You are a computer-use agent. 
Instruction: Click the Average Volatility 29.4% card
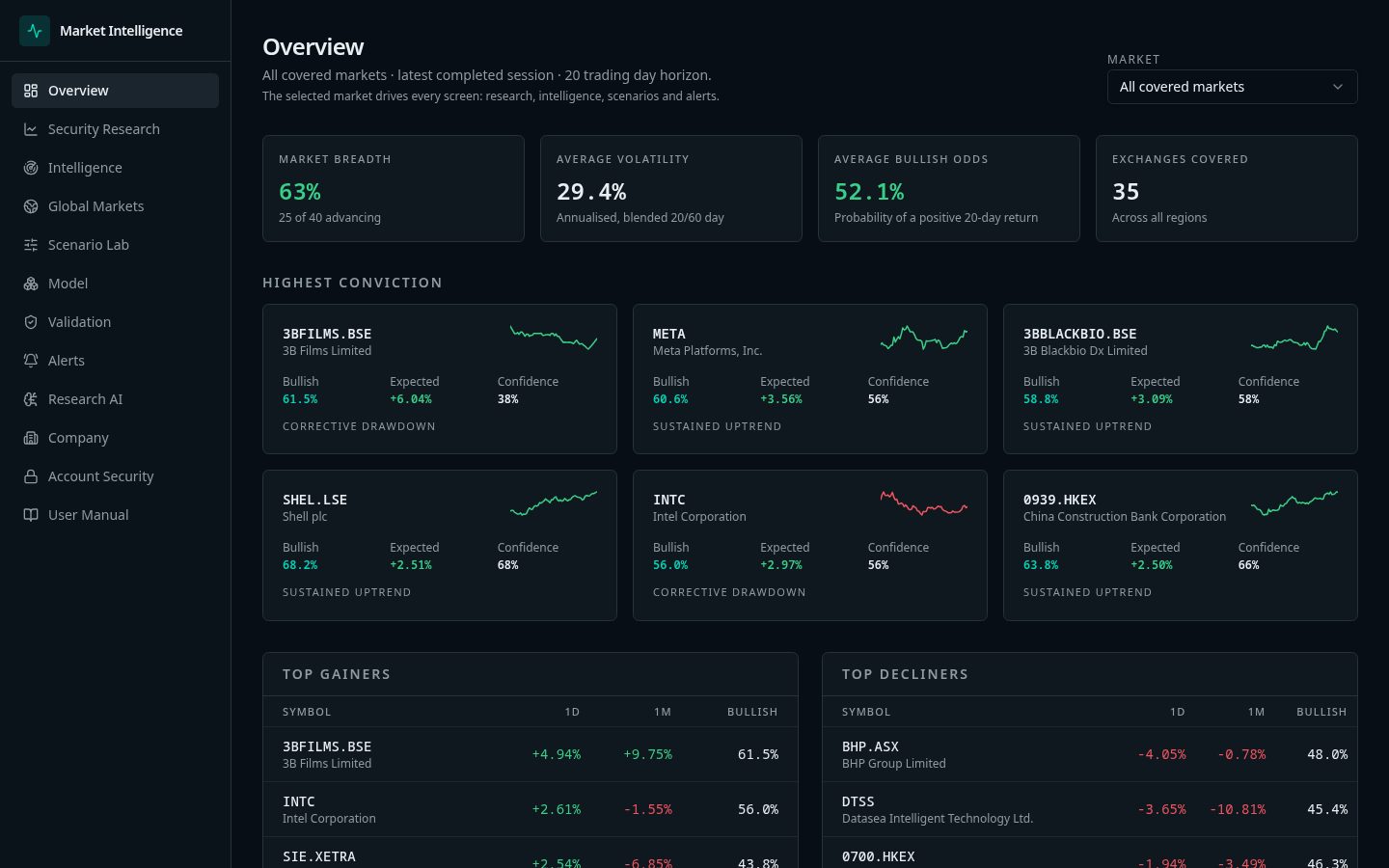click(671, 188)
